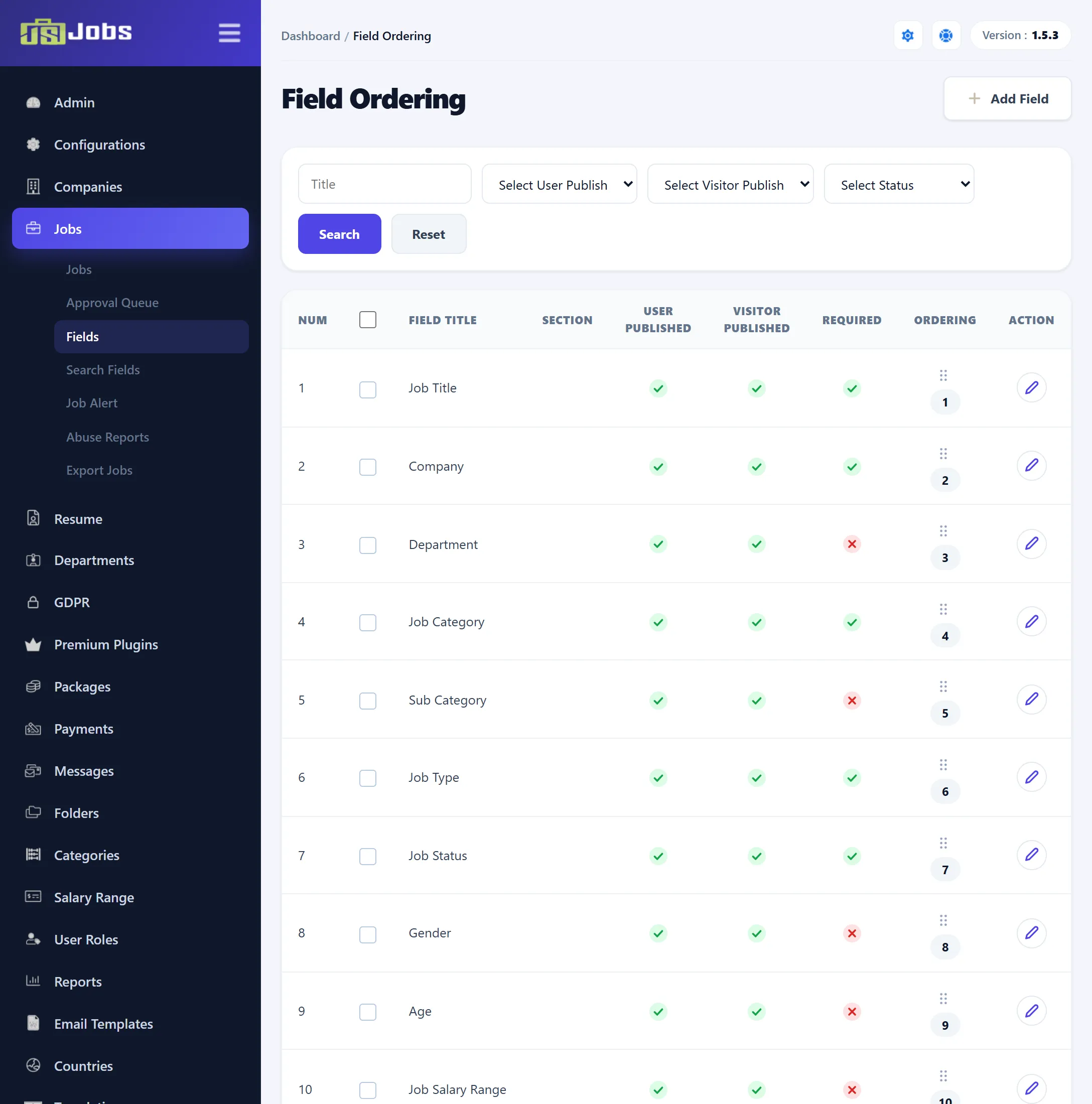1092x1104 pixels.
Task: Click the ordering number badge 5
Action: pyautogui.click(x=944, y=713)
